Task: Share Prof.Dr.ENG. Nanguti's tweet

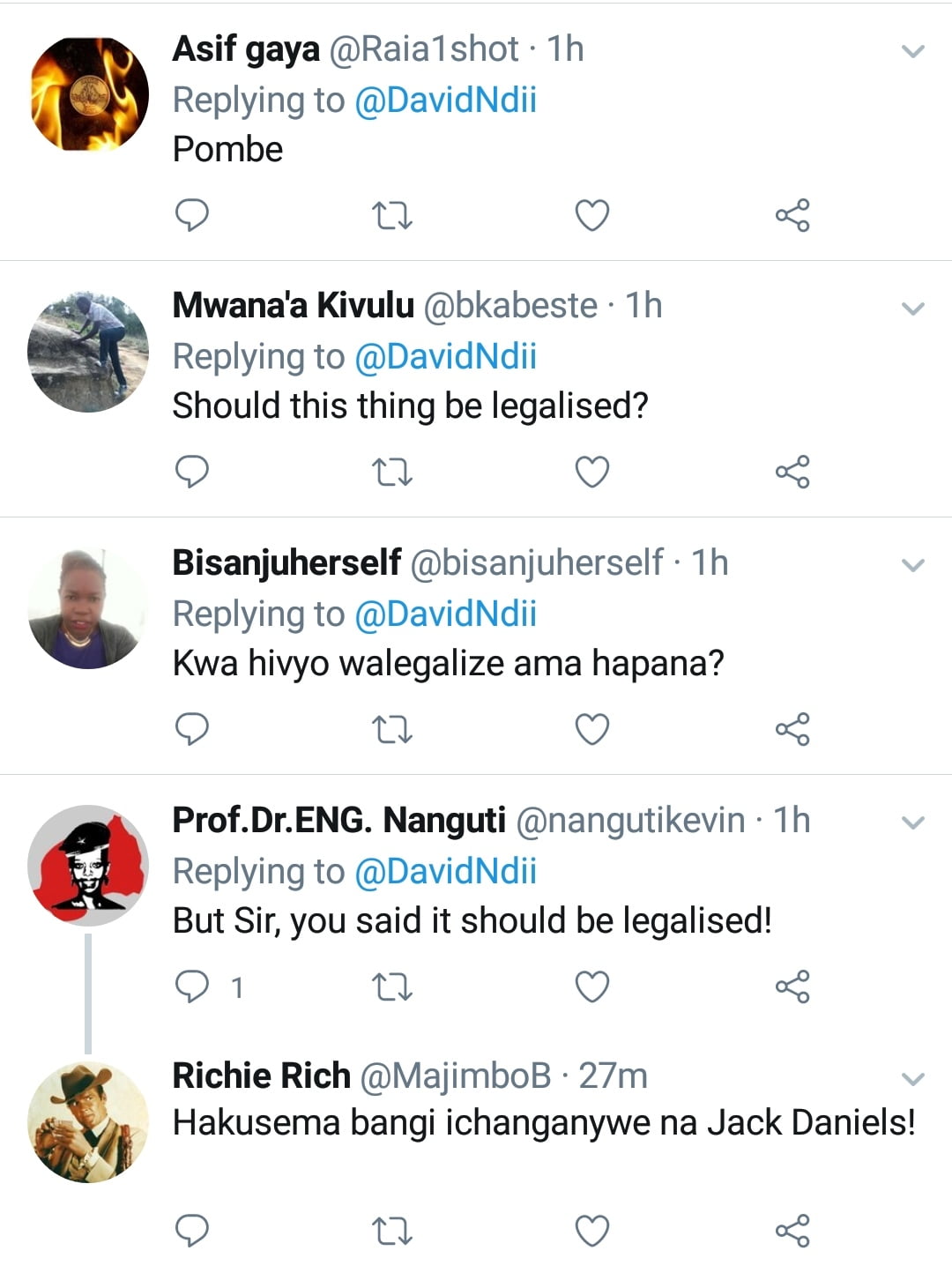Action: [x=792, y=986]
